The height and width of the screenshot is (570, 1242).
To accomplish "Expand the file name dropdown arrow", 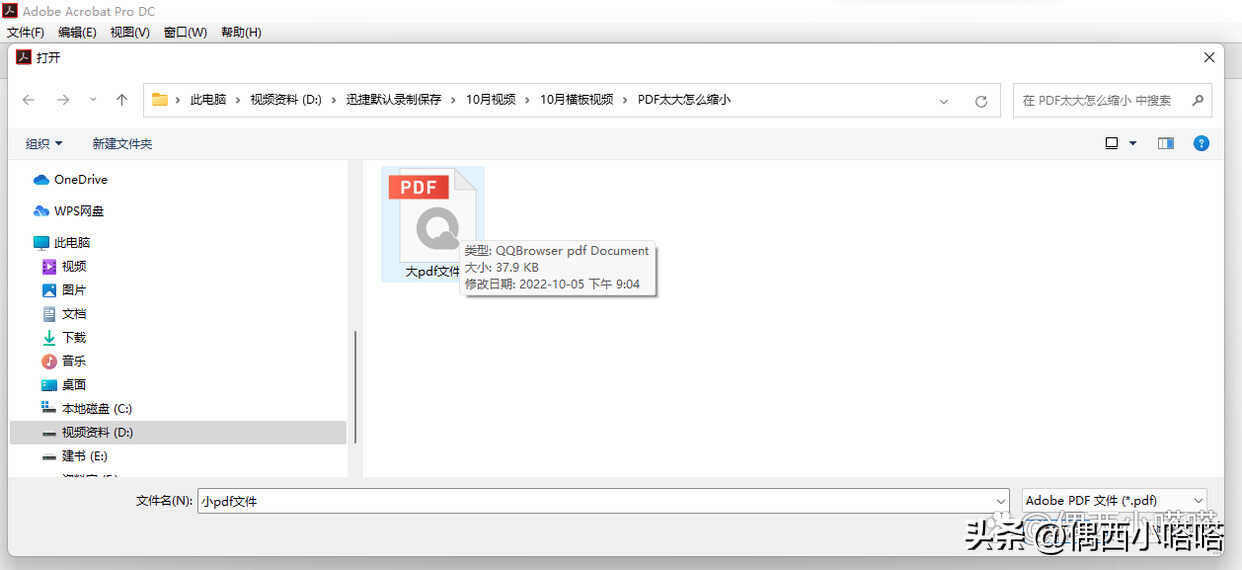I will coord(1001,501).
